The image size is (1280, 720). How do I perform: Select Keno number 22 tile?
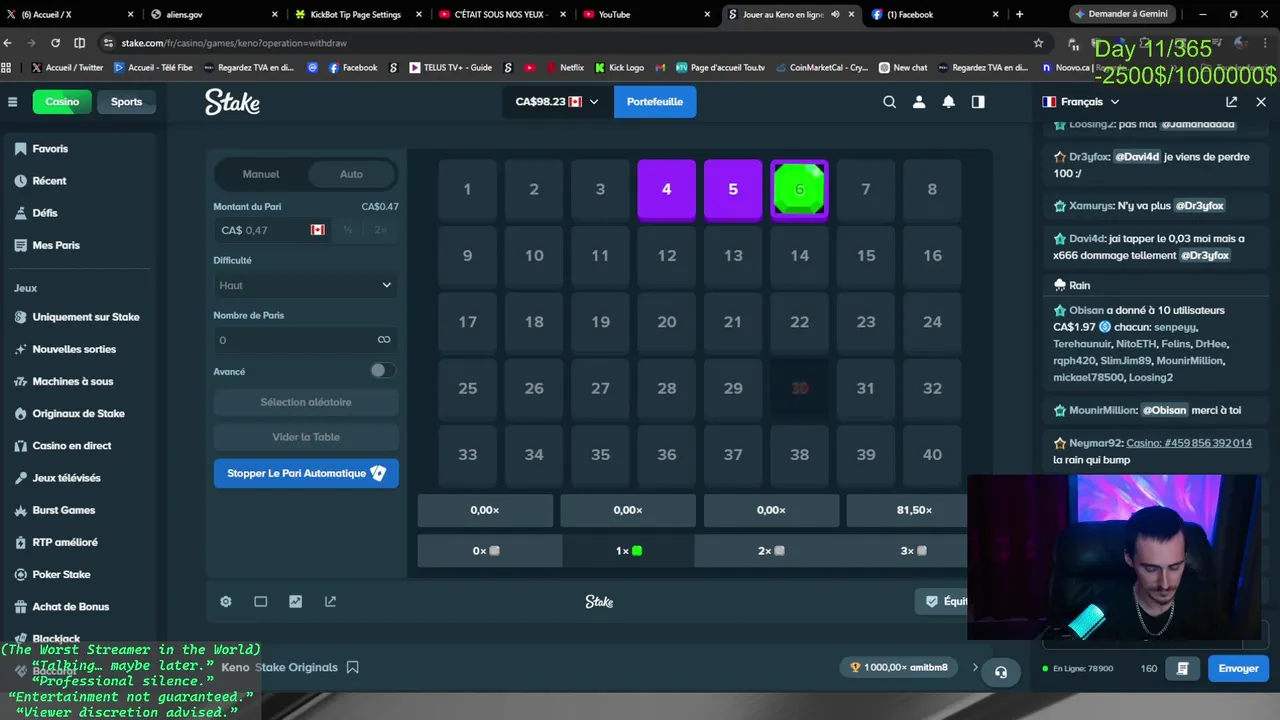(x=799, y=322)
